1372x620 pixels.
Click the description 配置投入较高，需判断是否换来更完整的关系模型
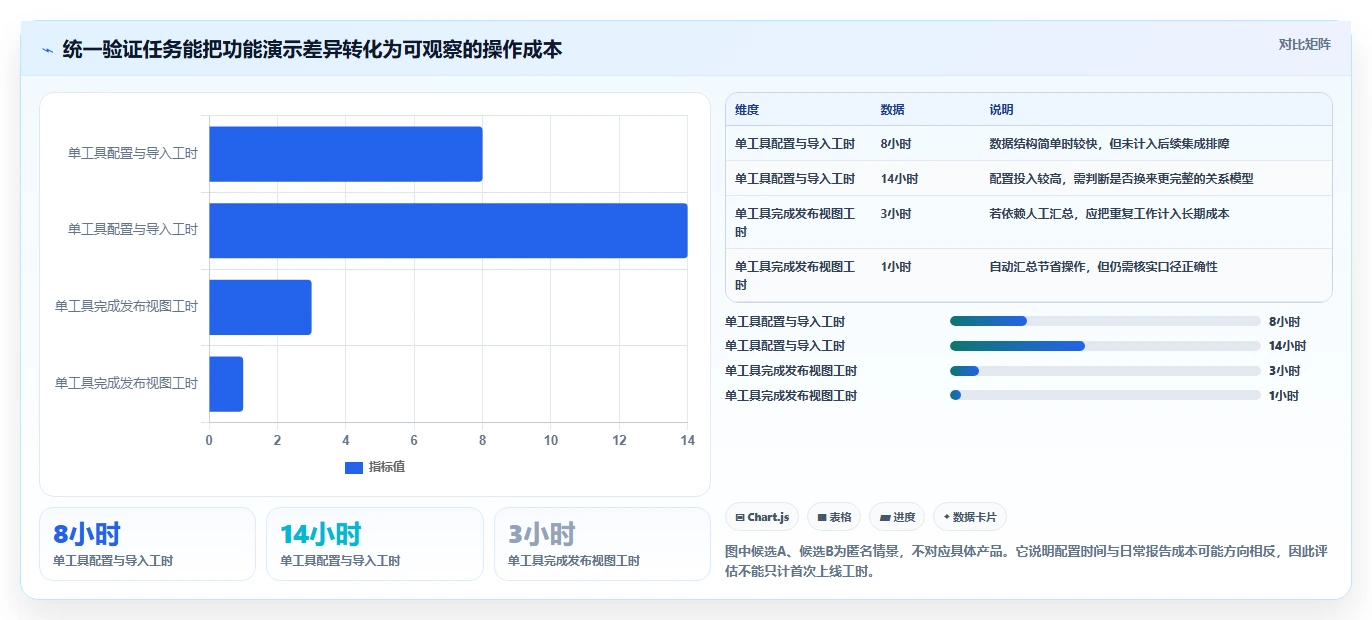click(x=1121, y=179)
